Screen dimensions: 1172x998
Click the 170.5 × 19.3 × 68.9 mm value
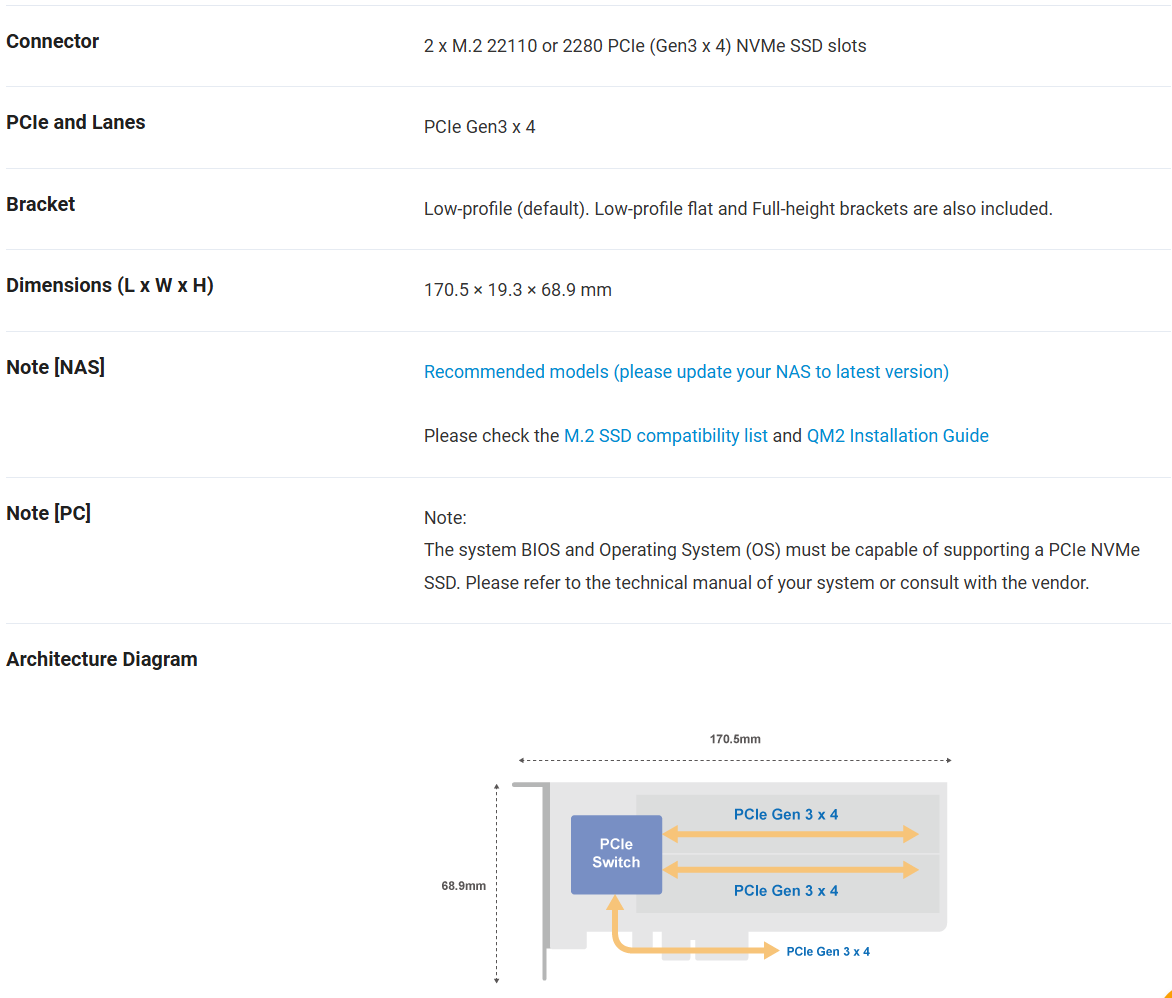coord(518,290)
